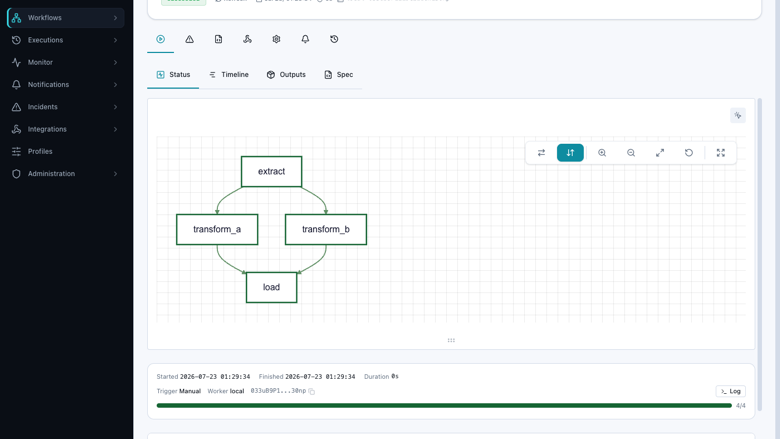
Task: Expand the Administration sidebar section
Action: tap(66, 174)
